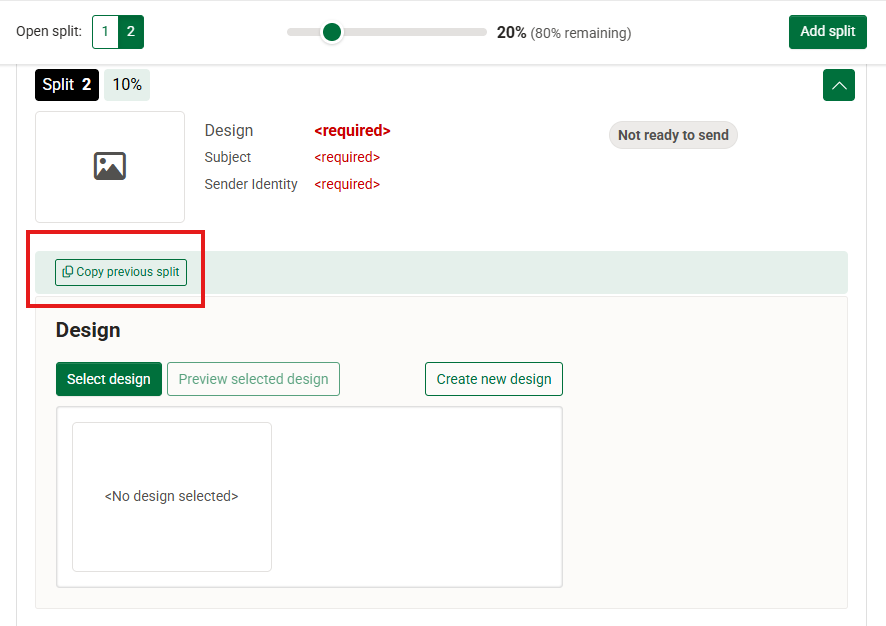
Task: Click the Not ready to send status badge
Action: pyautogui.click(x=673, y=135)
